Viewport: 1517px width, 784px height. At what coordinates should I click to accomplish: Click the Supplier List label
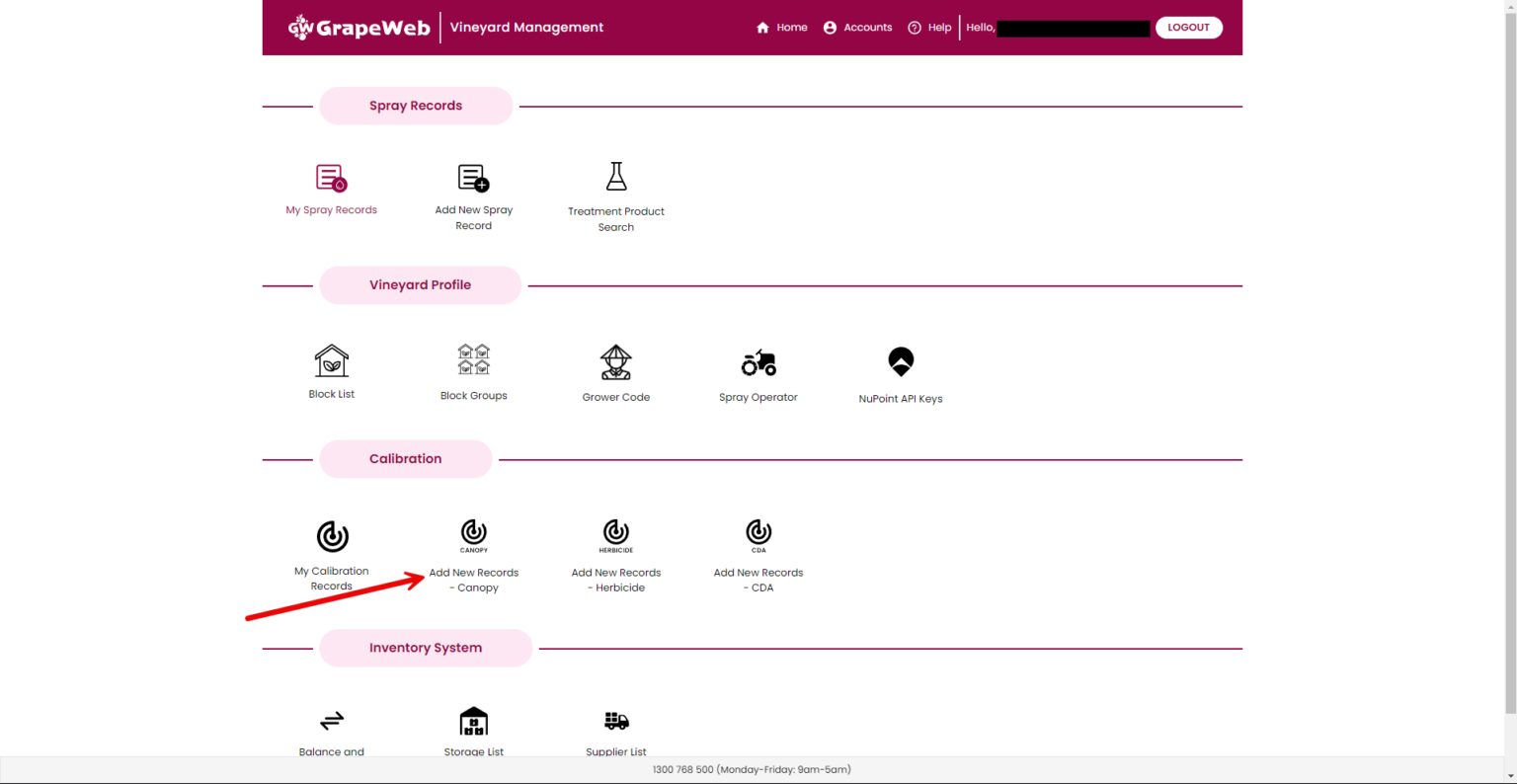pos(616,751)
